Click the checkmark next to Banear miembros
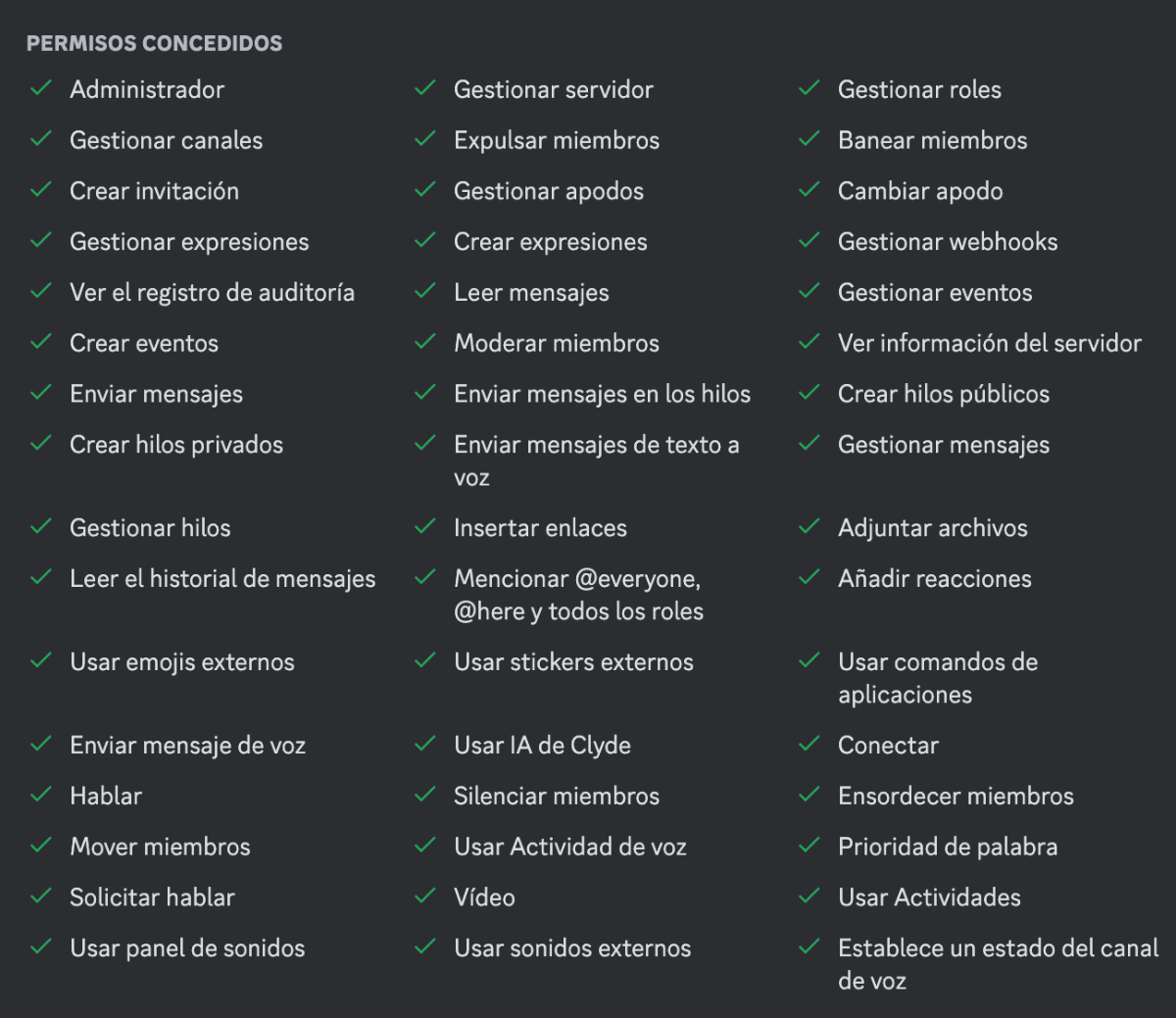 [809, 140]
